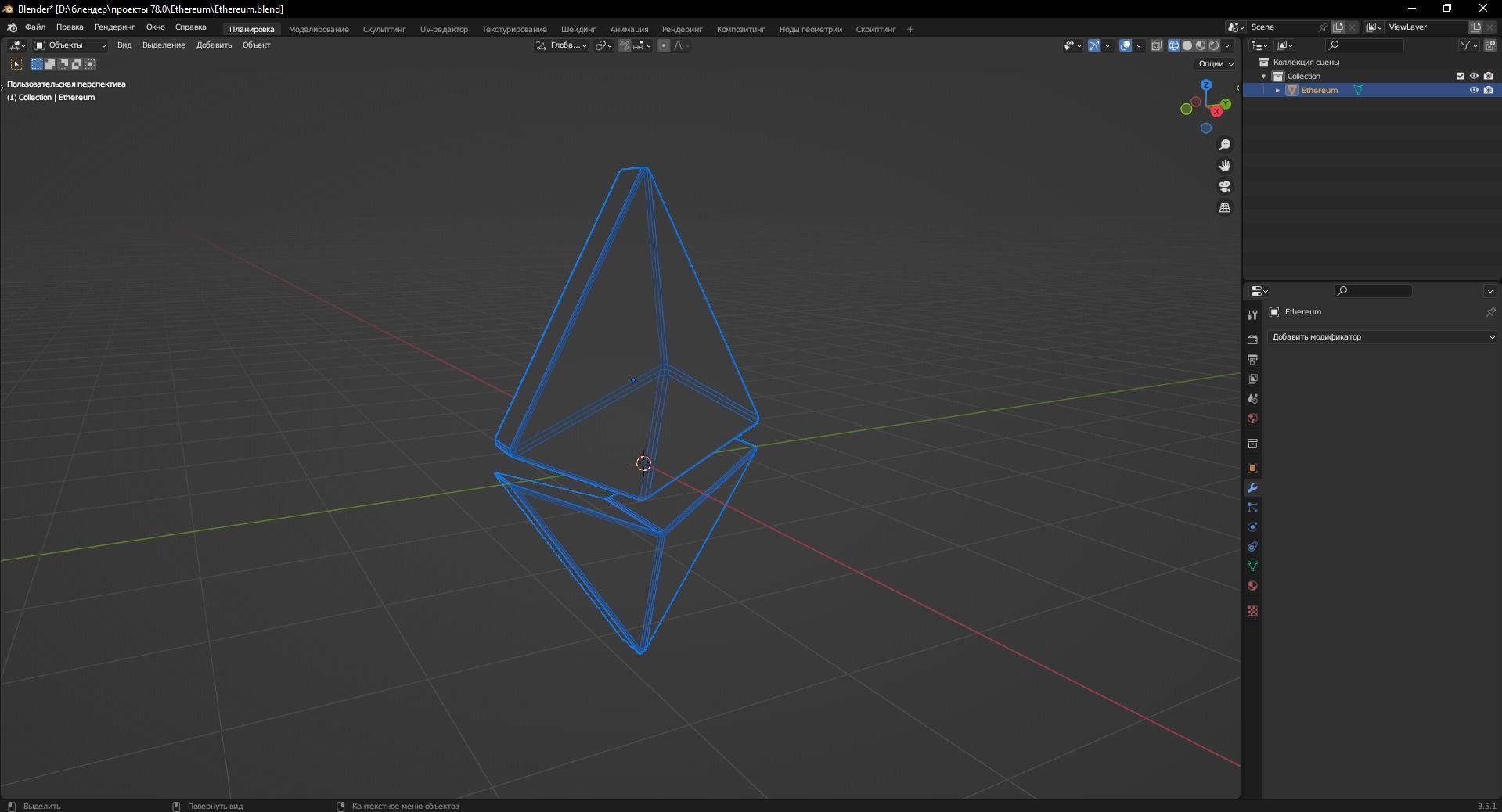Hide the Collection in viewport via eye
The height and width of the screenshot is (812, 1502).
coord(1474,76)
